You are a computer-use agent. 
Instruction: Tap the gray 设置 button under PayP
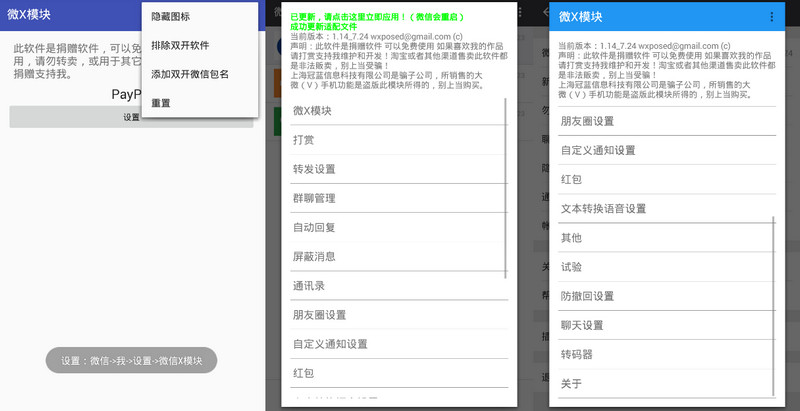131,117
